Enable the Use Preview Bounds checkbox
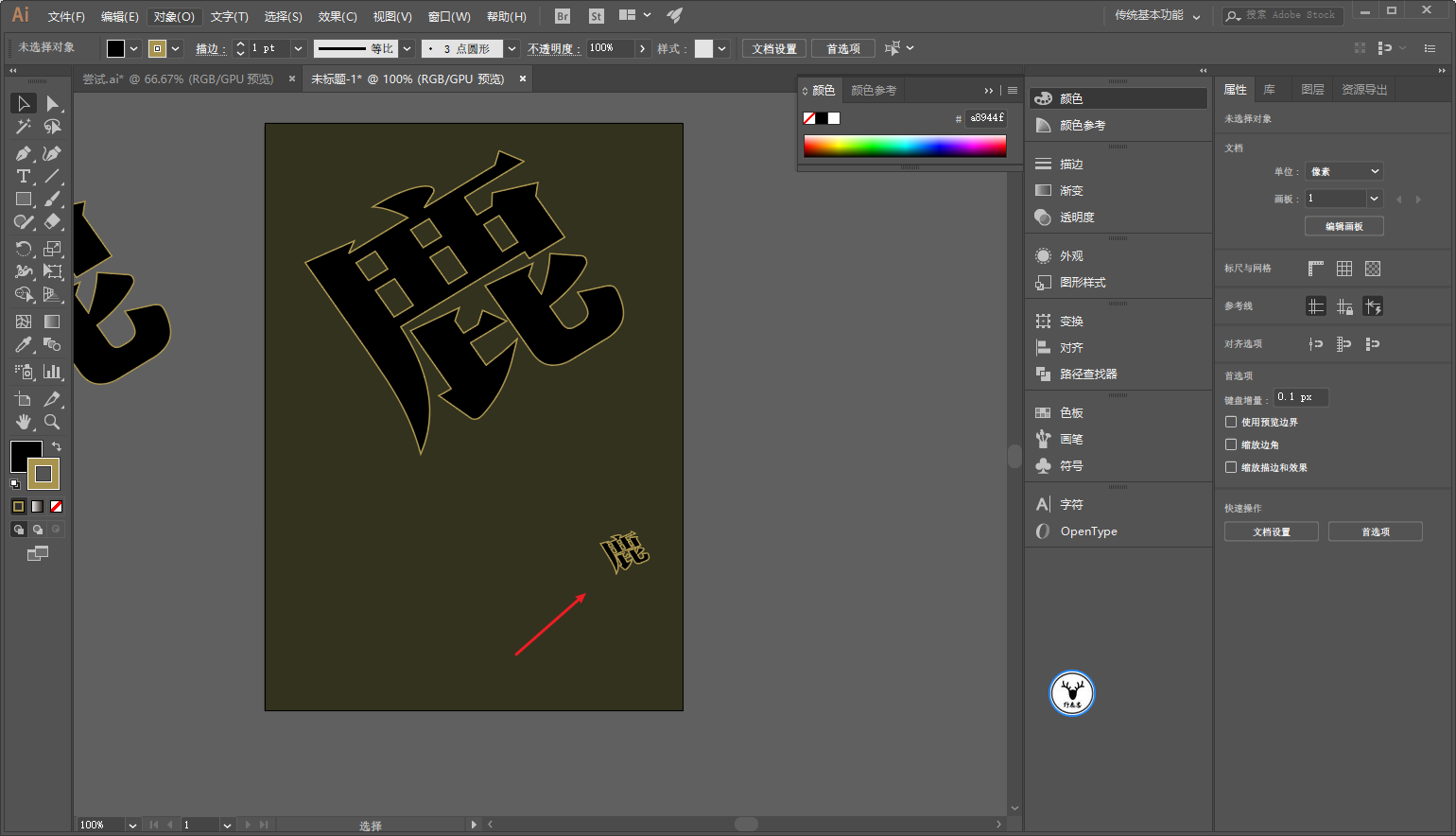Image resolution: width=1456 pixels, height=836 pixels. (1231, 422)
